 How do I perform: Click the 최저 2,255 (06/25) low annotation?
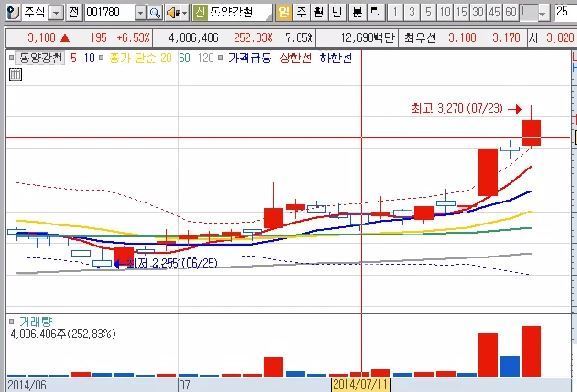tap(172, 263)
